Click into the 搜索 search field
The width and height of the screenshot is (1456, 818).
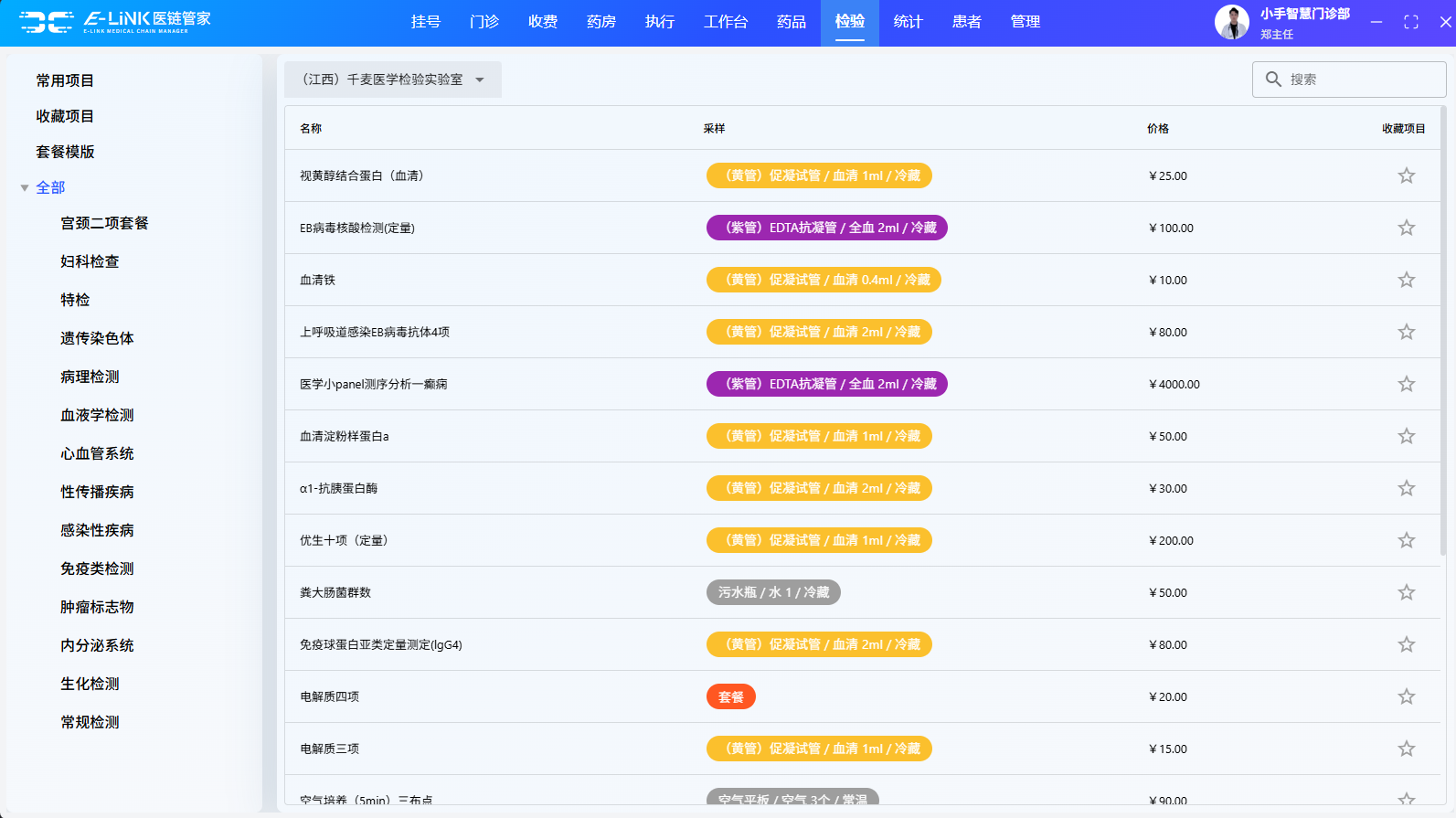[x=1360, y=80]
